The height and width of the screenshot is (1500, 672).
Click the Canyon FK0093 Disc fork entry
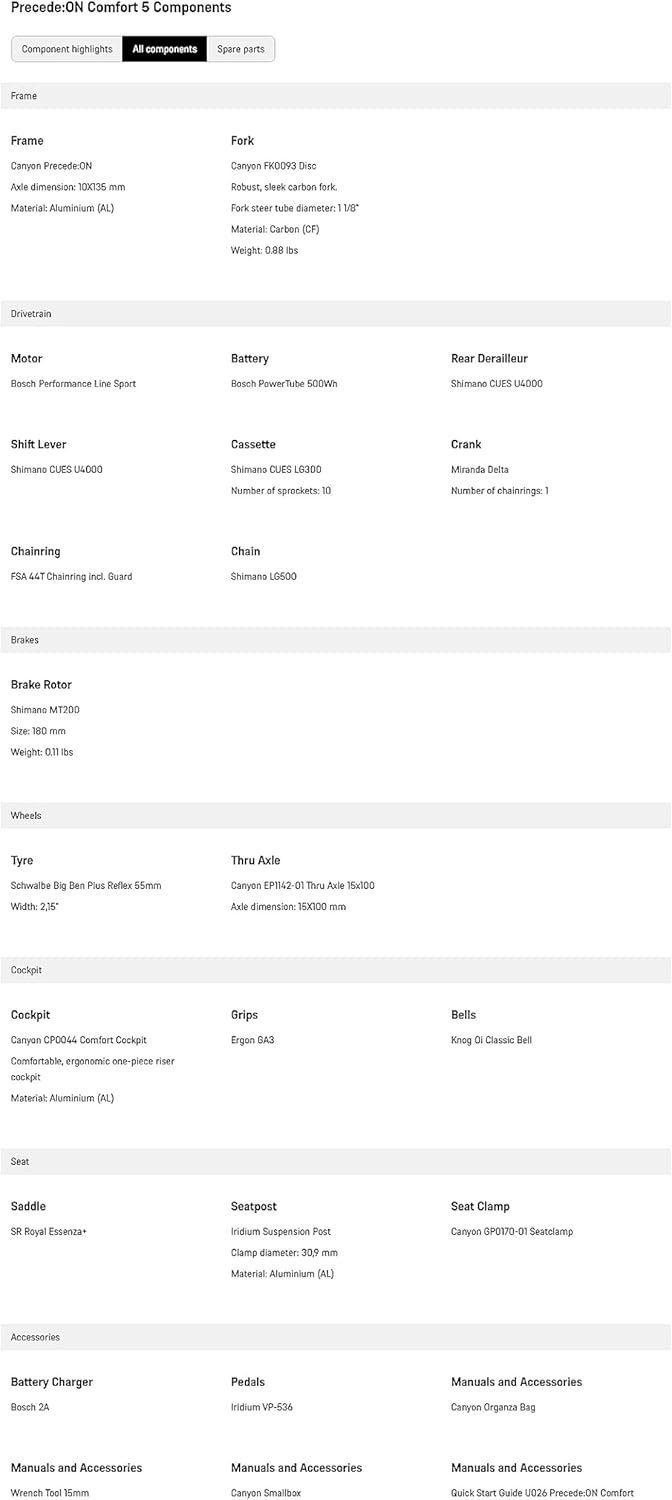[x=273, y=166]
